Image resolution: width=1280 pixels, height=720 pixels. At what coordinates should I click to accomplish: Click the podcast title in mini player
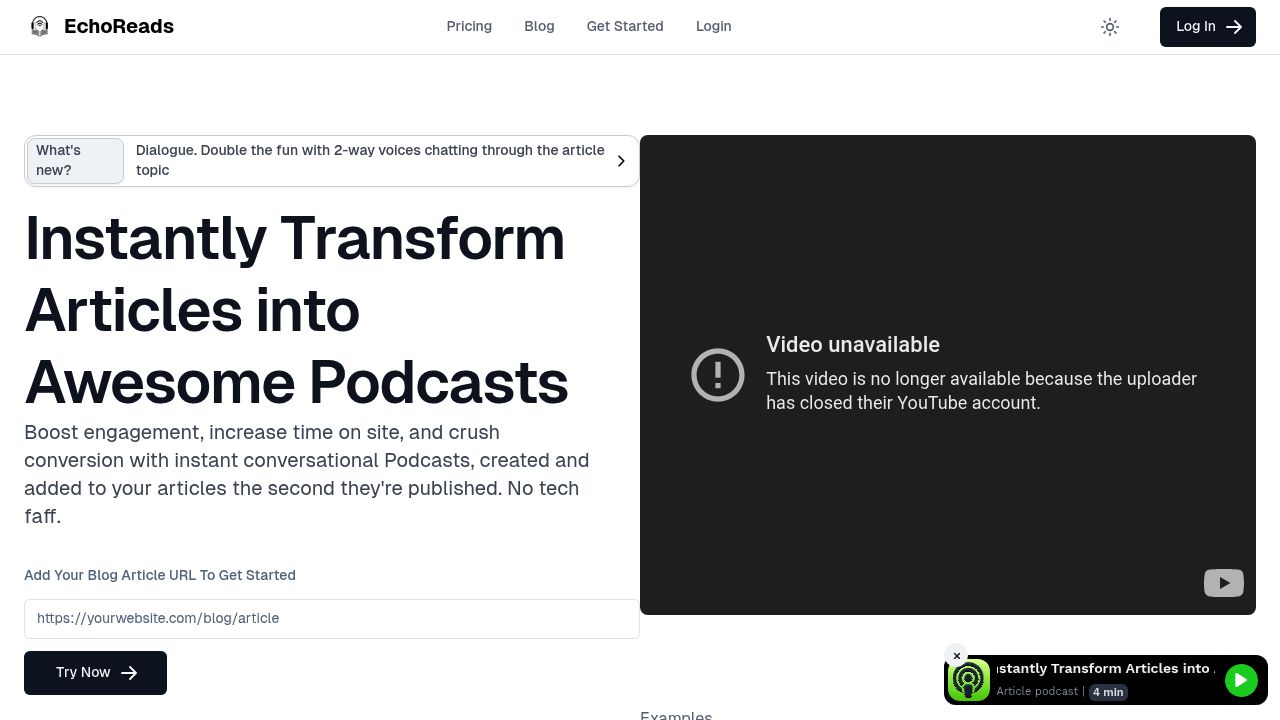1105,669
